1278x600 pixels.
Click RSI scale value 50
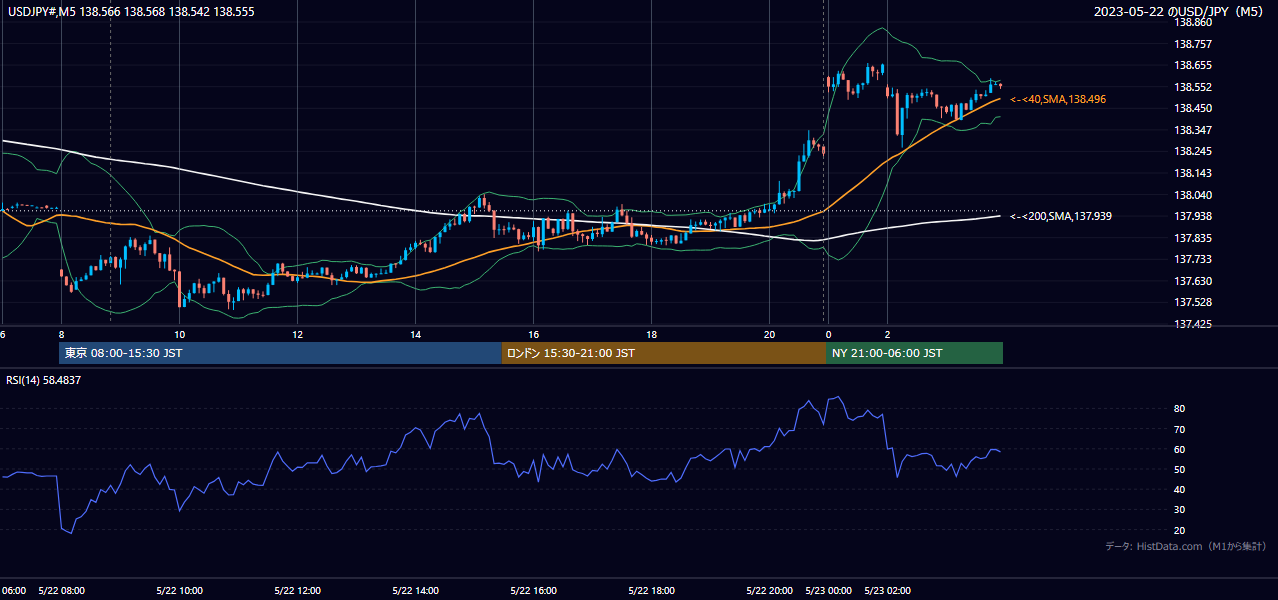(x=1180, y=469)
